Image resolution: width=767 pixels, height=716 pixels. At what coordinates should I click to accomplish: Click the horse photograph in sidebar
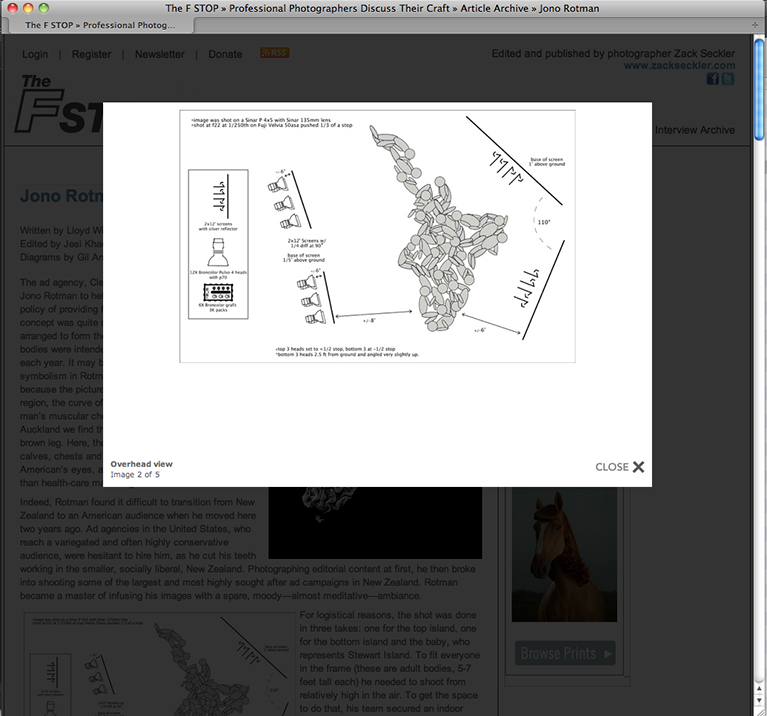(564, 555)
